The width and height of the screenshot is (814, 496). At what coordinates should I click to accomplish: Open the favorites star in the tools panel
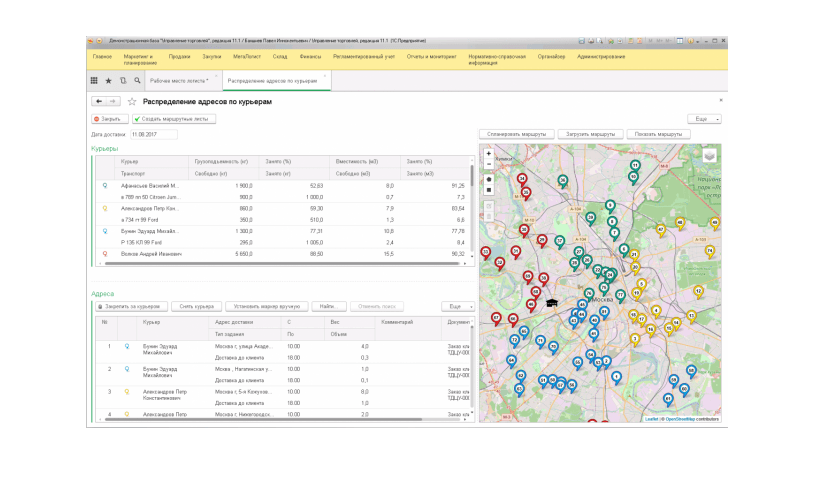pos(108,81)
